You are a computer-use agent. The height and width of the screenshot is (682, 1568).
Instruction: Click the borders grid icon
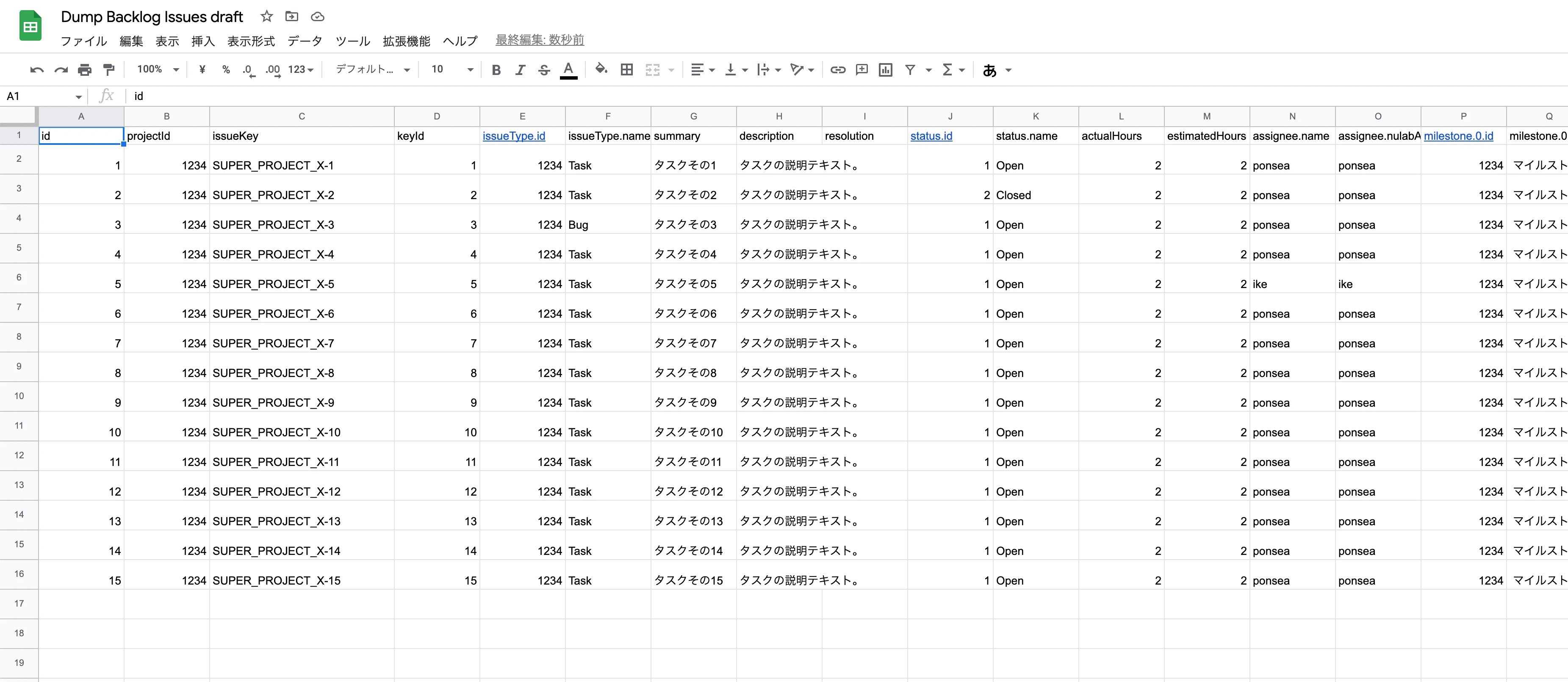pos(626,70)
